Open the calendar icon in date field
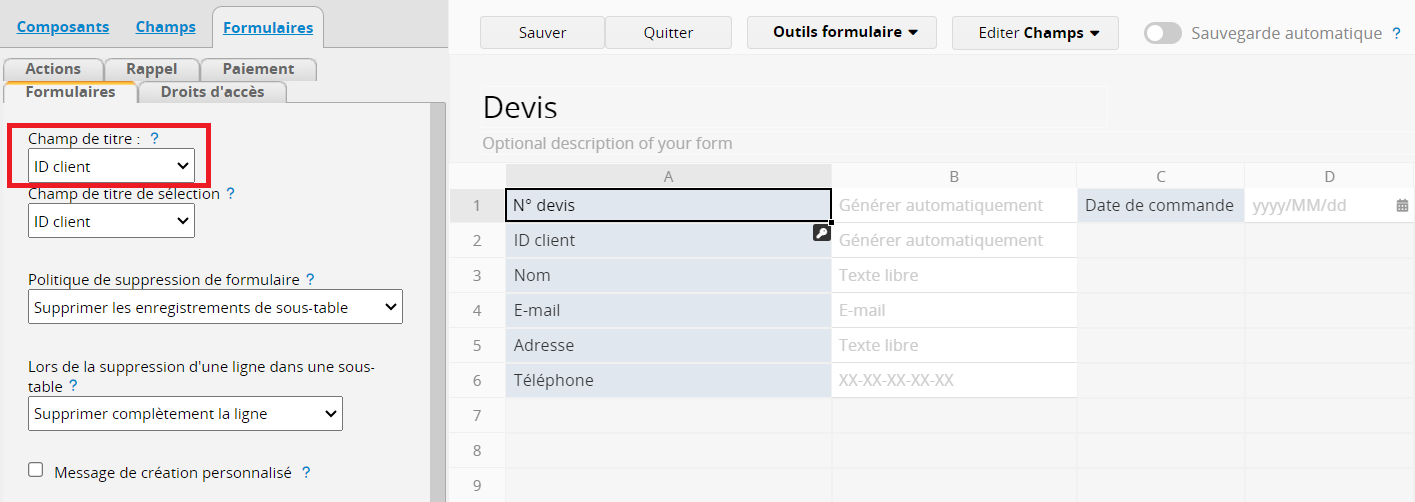The image size is (1415, 502). tap(1402, 206)
